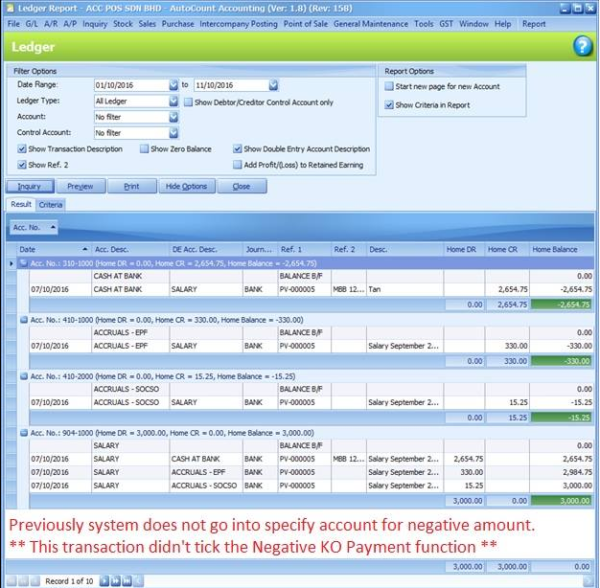Select the Result tab
Viewport: 600px width, 588px height.
click(21, 204)
